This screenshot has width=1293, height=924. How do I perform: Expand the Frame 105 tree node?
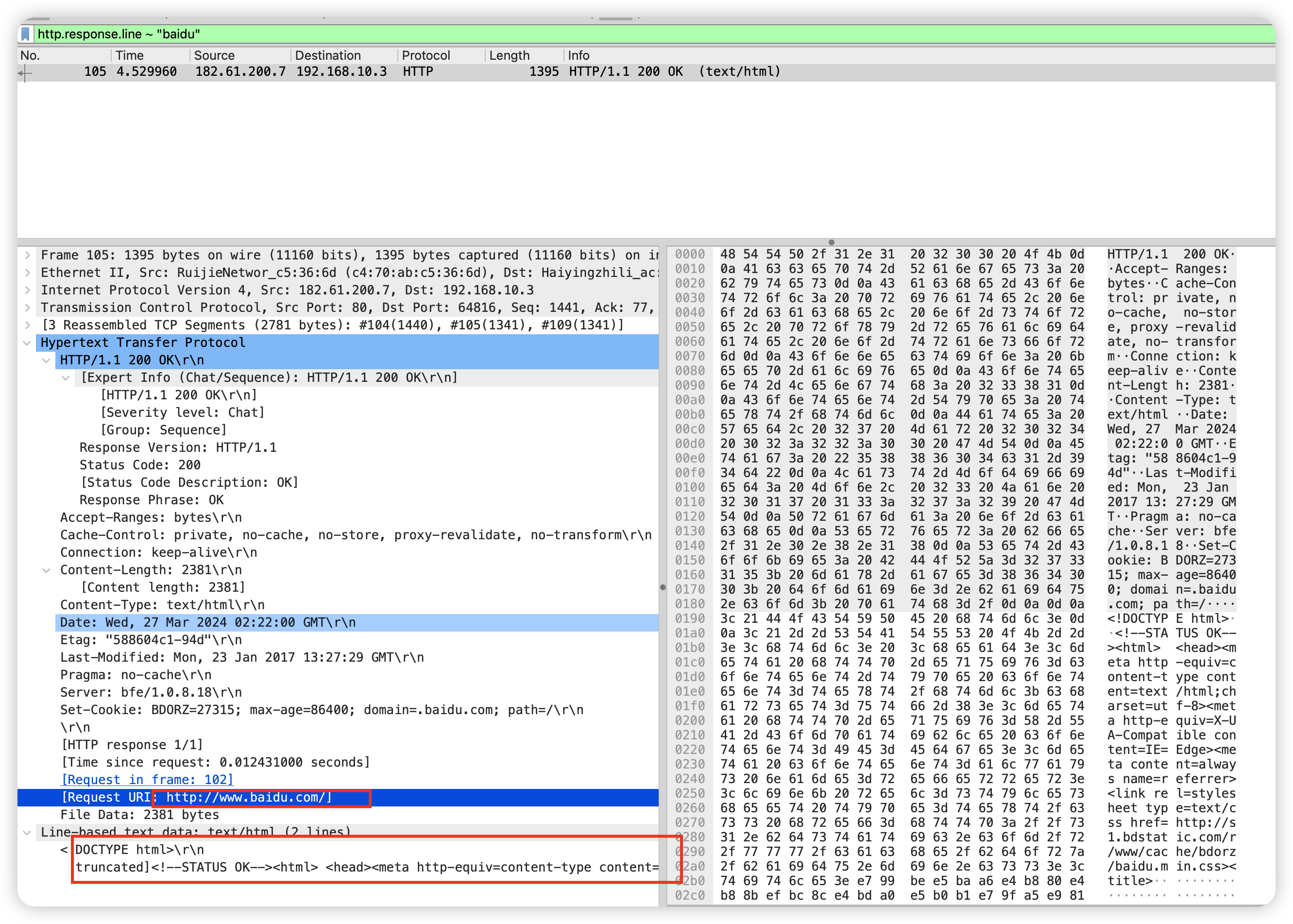(x=27, y=256)
